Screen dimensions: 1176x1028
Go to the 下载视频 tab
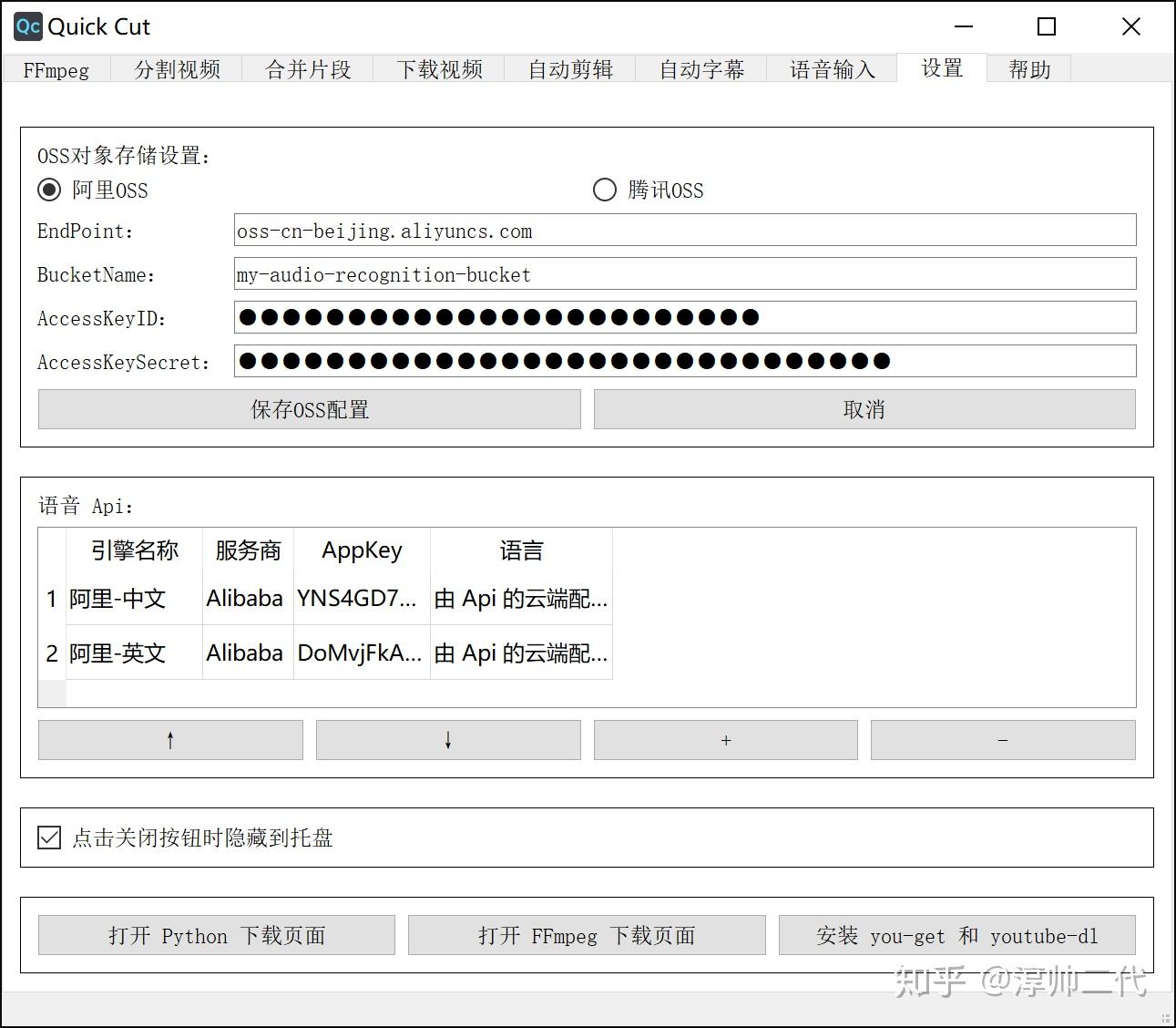[x=439, y=68]
